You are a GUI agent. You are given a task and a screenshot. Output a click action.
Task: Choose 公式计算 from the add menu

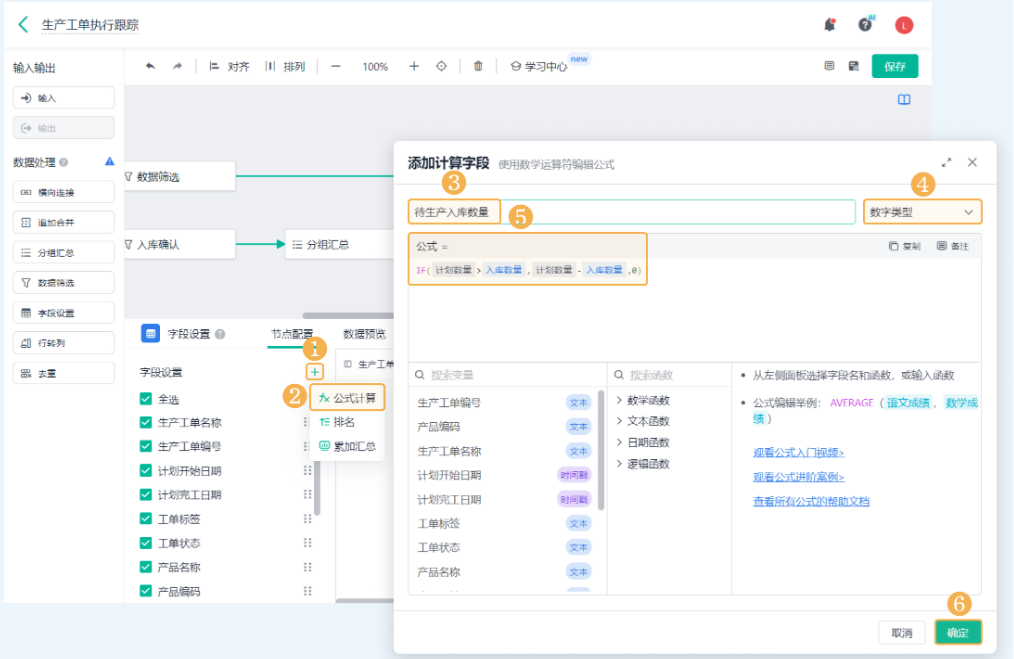pyautogui.click(x=347, y=398)
